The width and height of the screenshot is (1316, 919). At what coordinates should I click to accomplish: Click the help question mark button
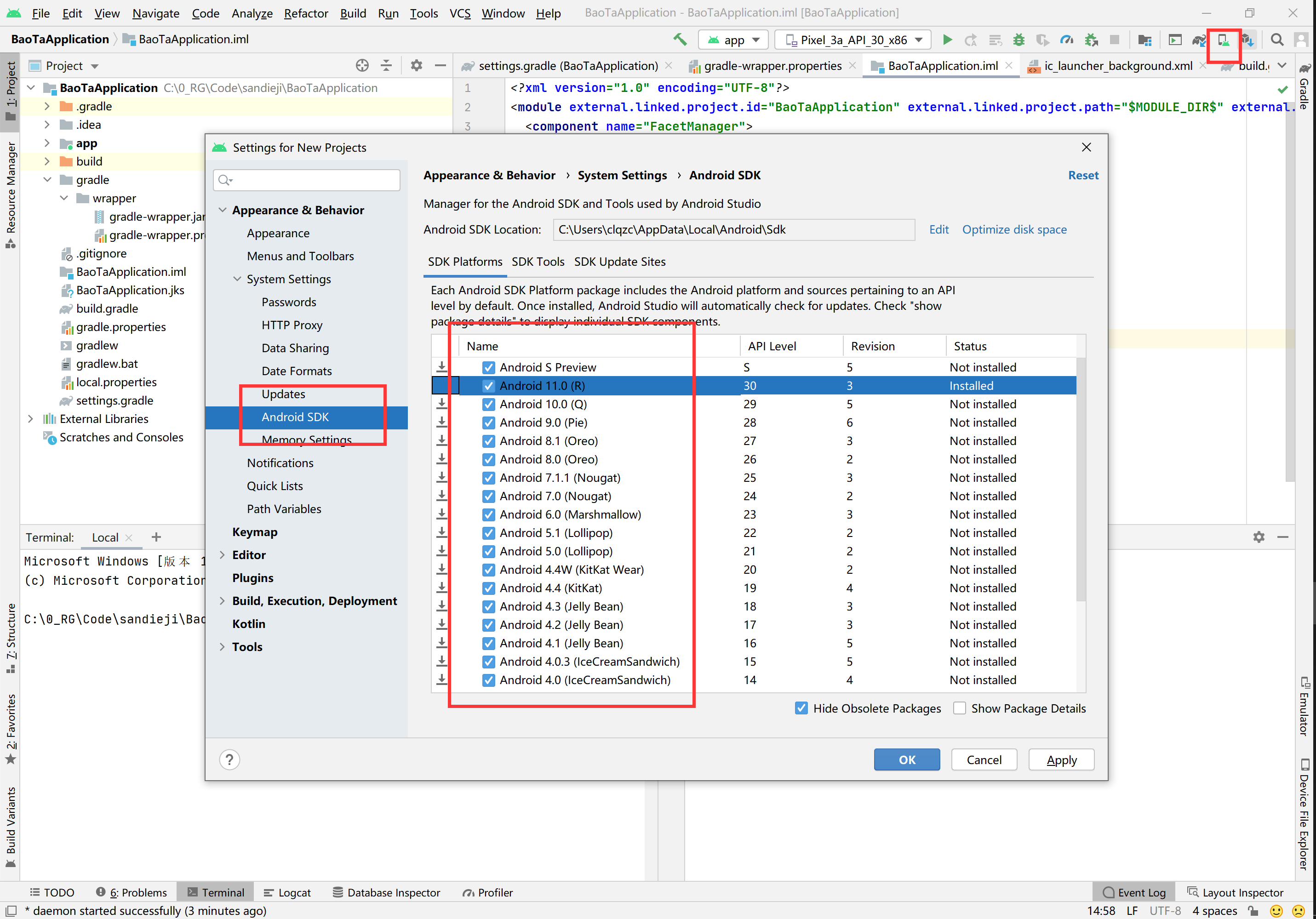coord(229,760)
